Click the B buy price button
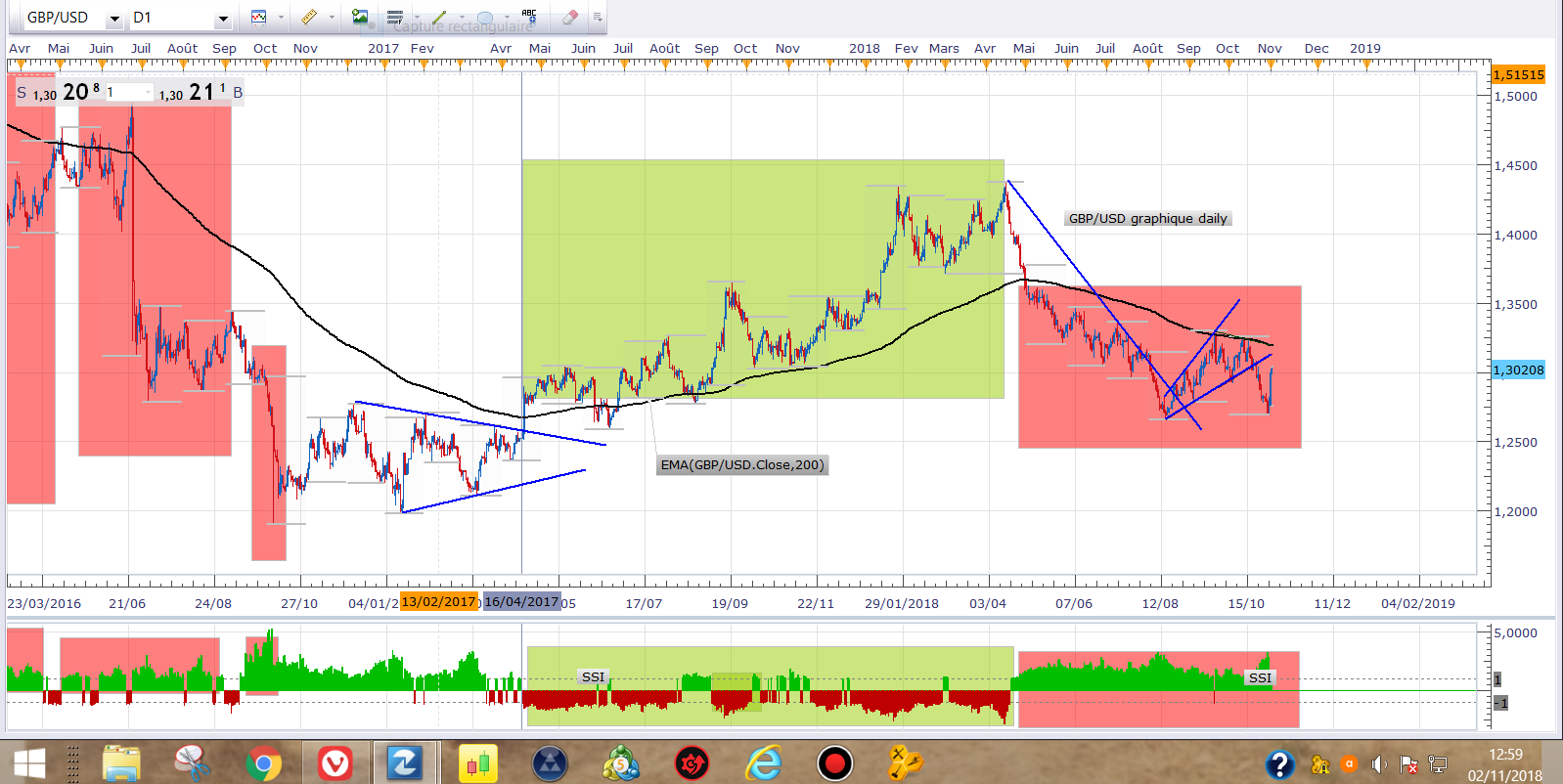The image size is (1563, 784). pyautogui.click(x=237, y=93)
